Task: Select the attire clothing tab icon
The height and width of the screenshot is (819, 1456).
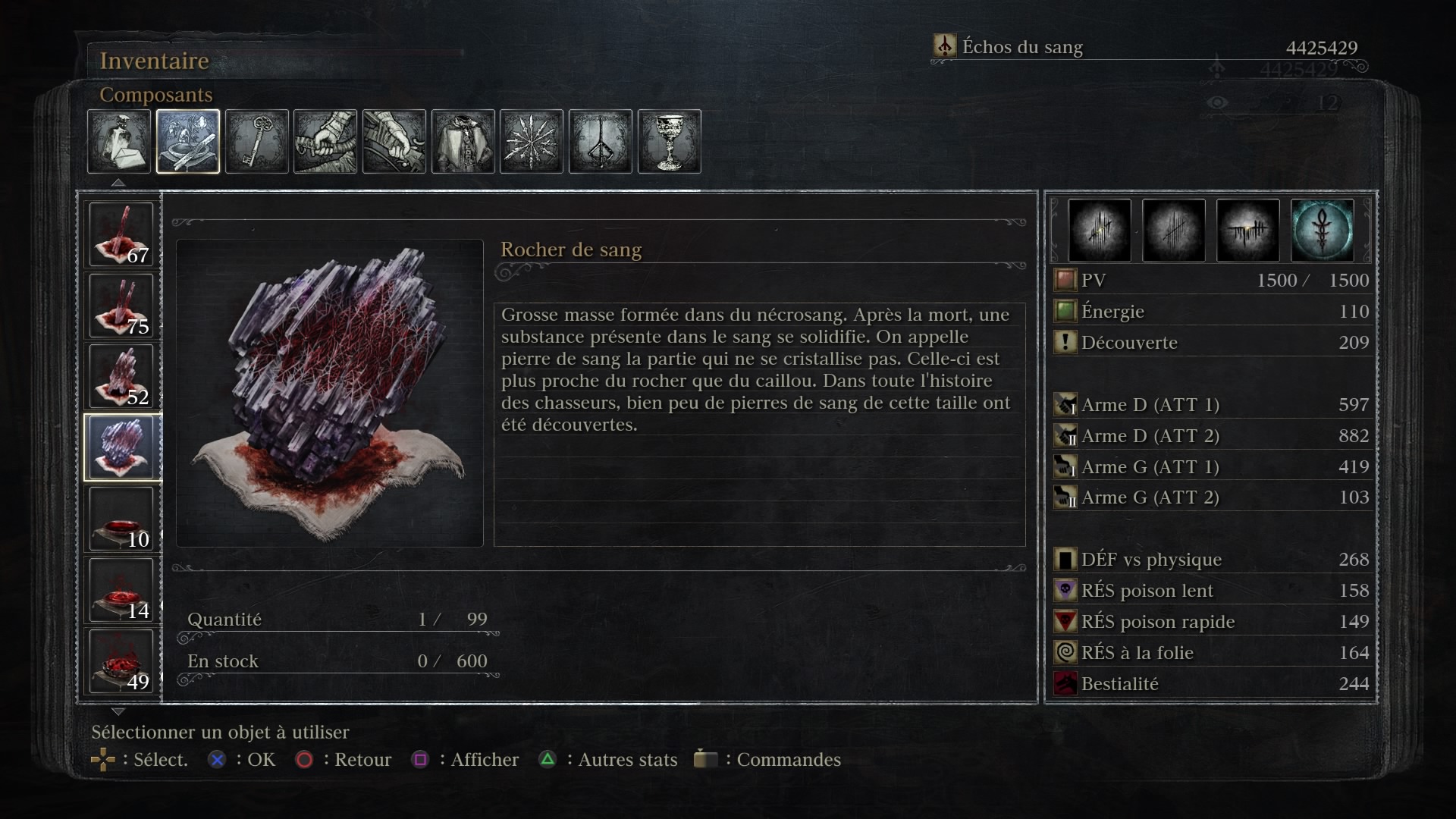Action: pos(463,142)
